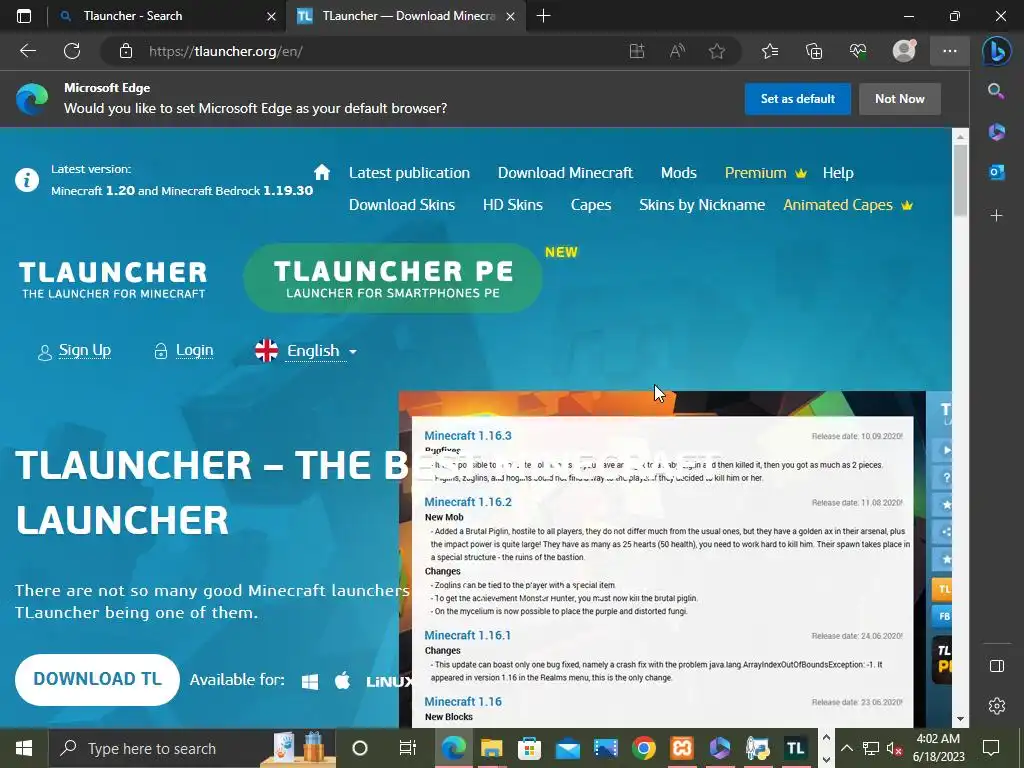Open the Premium menu item

pyautogui.click(x=765, y=172)
